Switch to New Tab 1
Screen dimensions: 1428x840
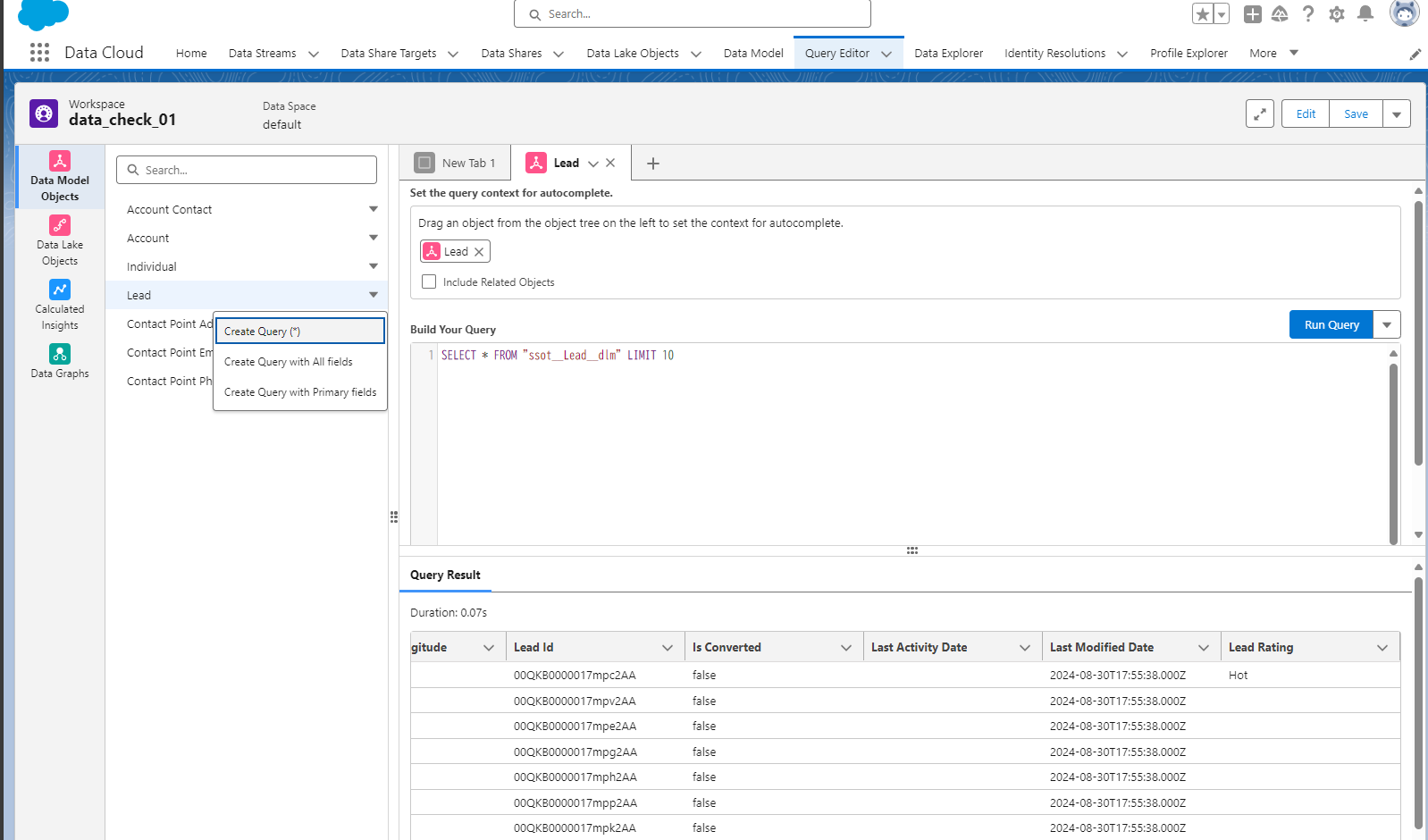(455, 163)
